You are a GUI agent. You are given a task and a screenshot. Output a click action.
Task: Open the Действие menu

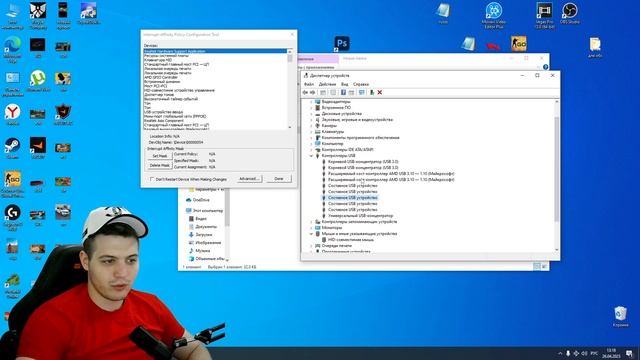coord(327,84)
